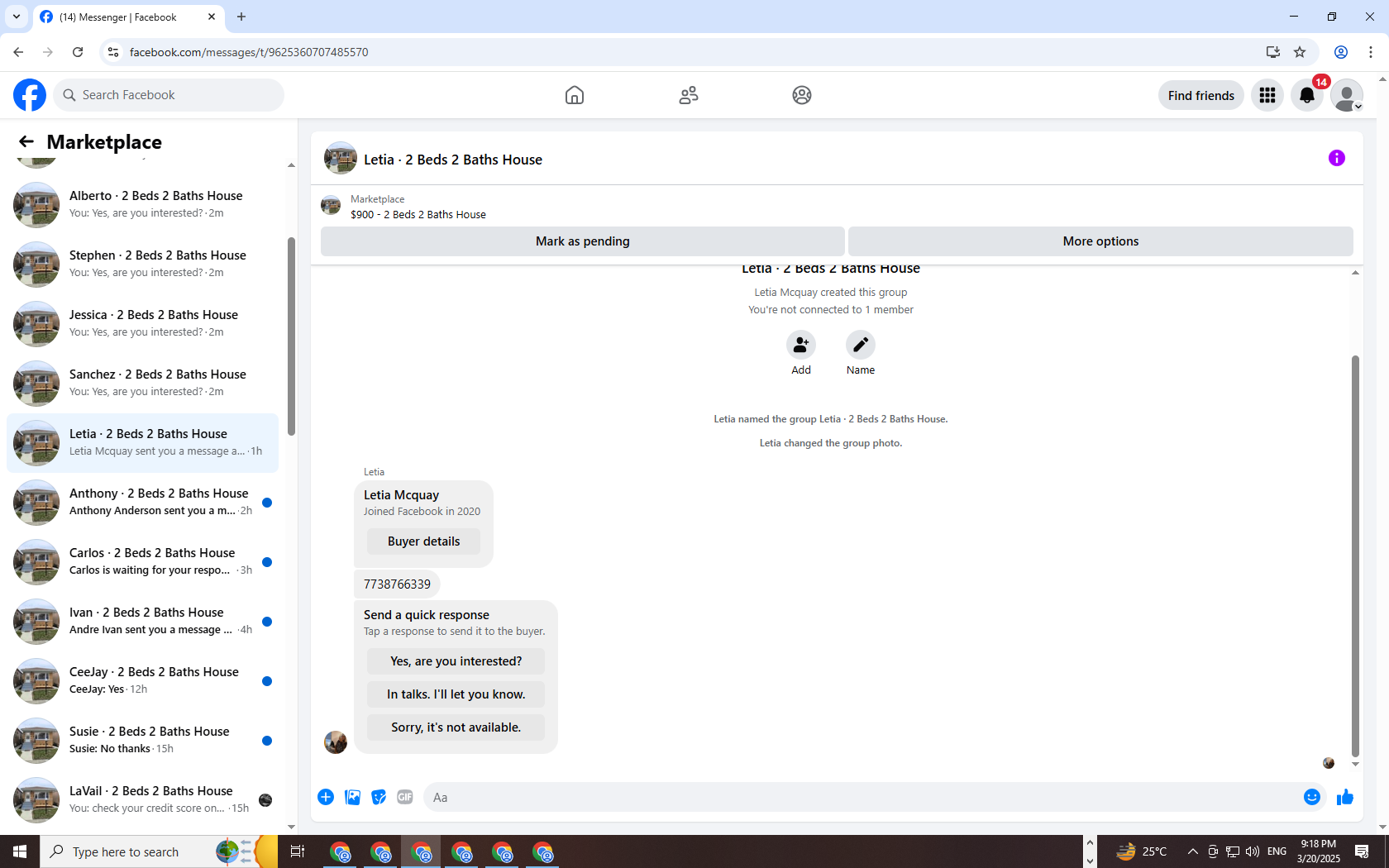Choose a GIF icon in composer
Viewport: 1389px width, 868px height.
(405, 797)
